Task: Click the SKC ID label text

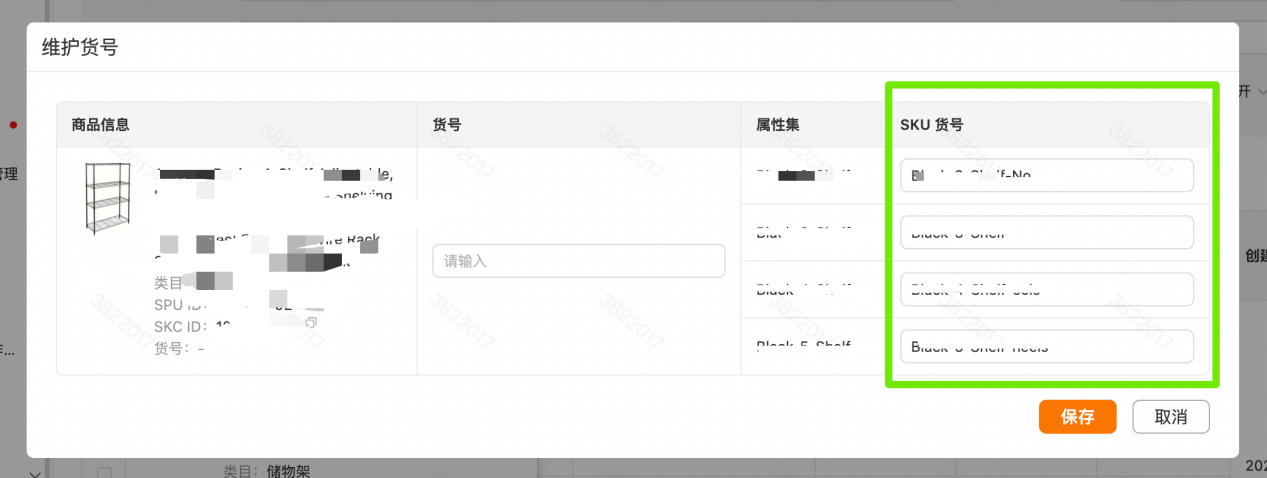Action: click(x=181, y=326)
